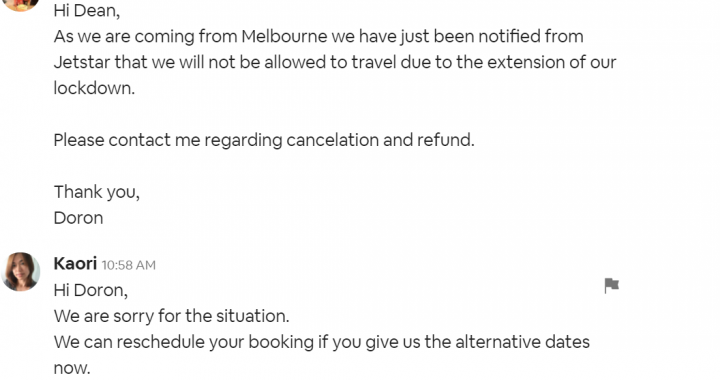
Task: Click the 'Thank you,' line
Action: pyautogui.click(x=97, y=192)
